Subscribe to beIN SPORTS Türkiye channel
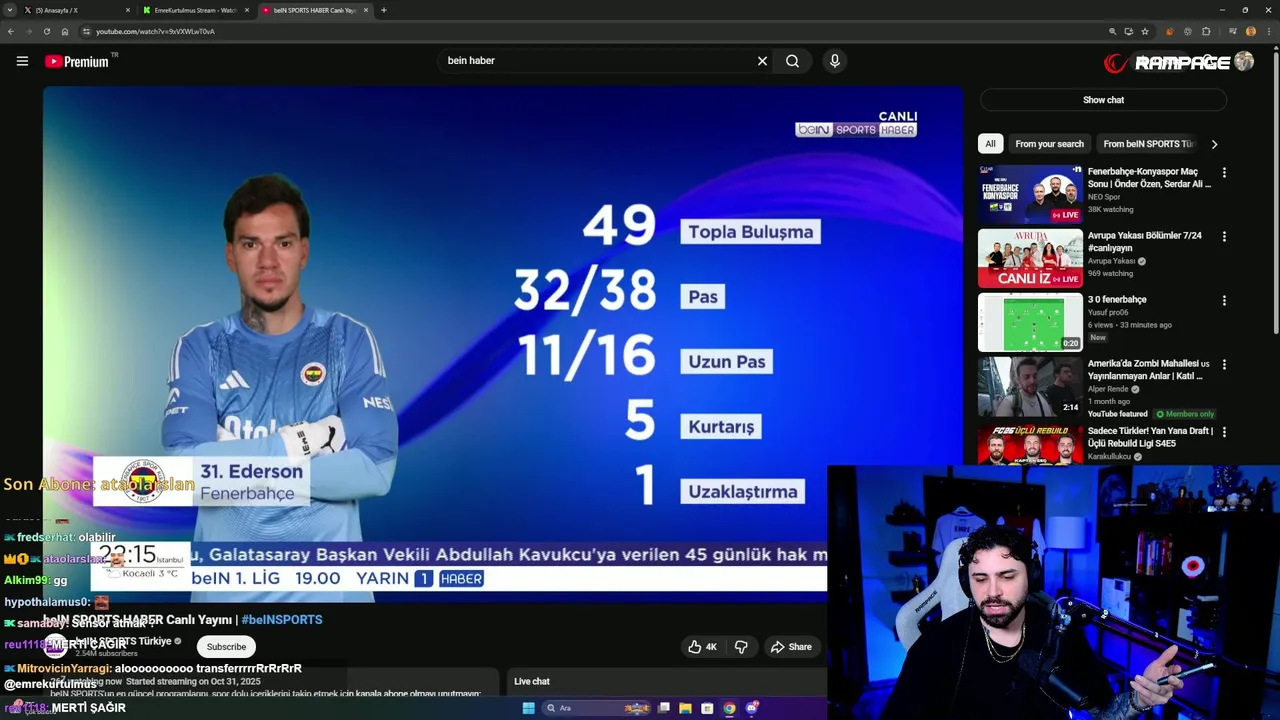This screenshot has height=720, width=1280. click(226, 647)
